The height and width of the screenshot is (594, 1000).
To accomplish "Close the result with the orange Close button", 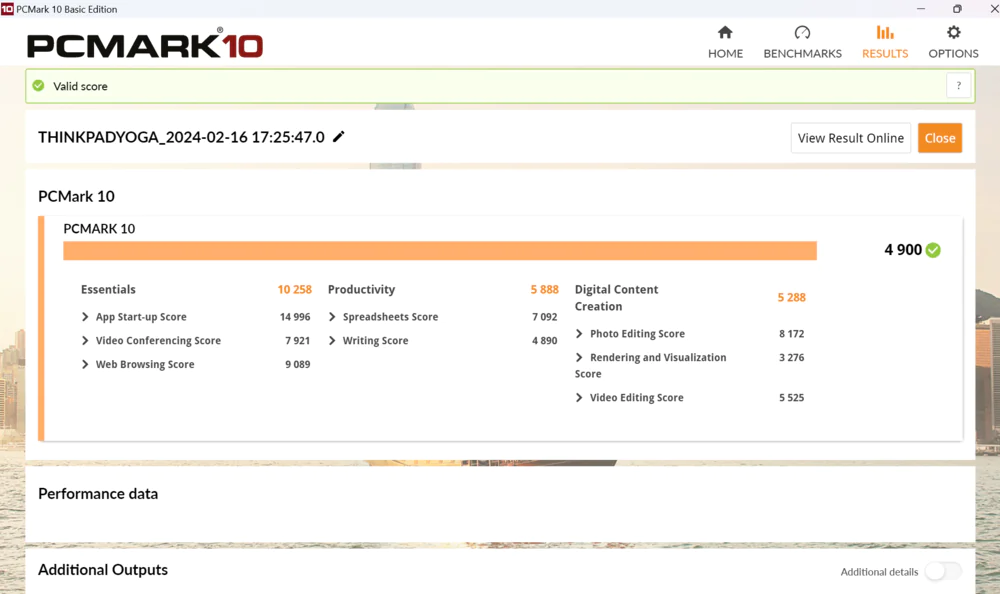I will click(940, 138).
